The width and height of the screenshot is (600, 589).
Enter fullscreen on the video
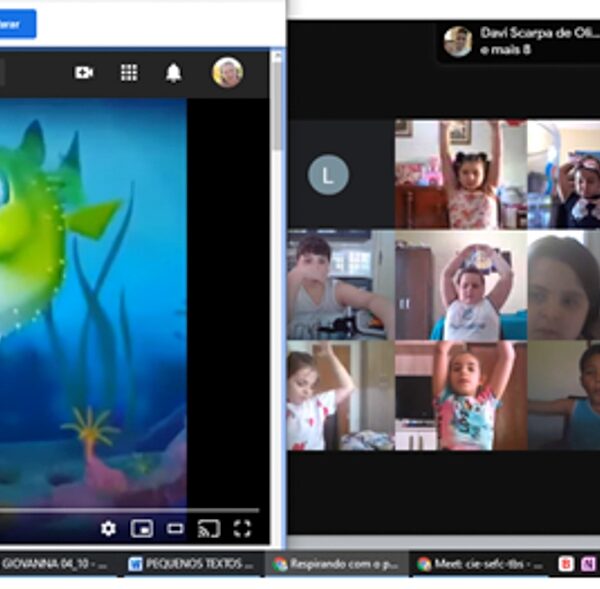(x=242, y=528)
